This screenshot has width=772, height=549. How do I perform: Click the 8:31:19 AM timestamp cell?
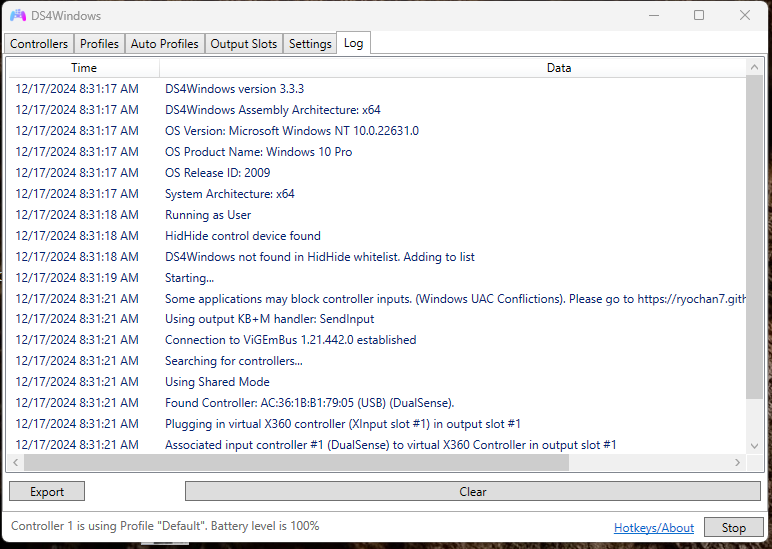coord(77,278)
